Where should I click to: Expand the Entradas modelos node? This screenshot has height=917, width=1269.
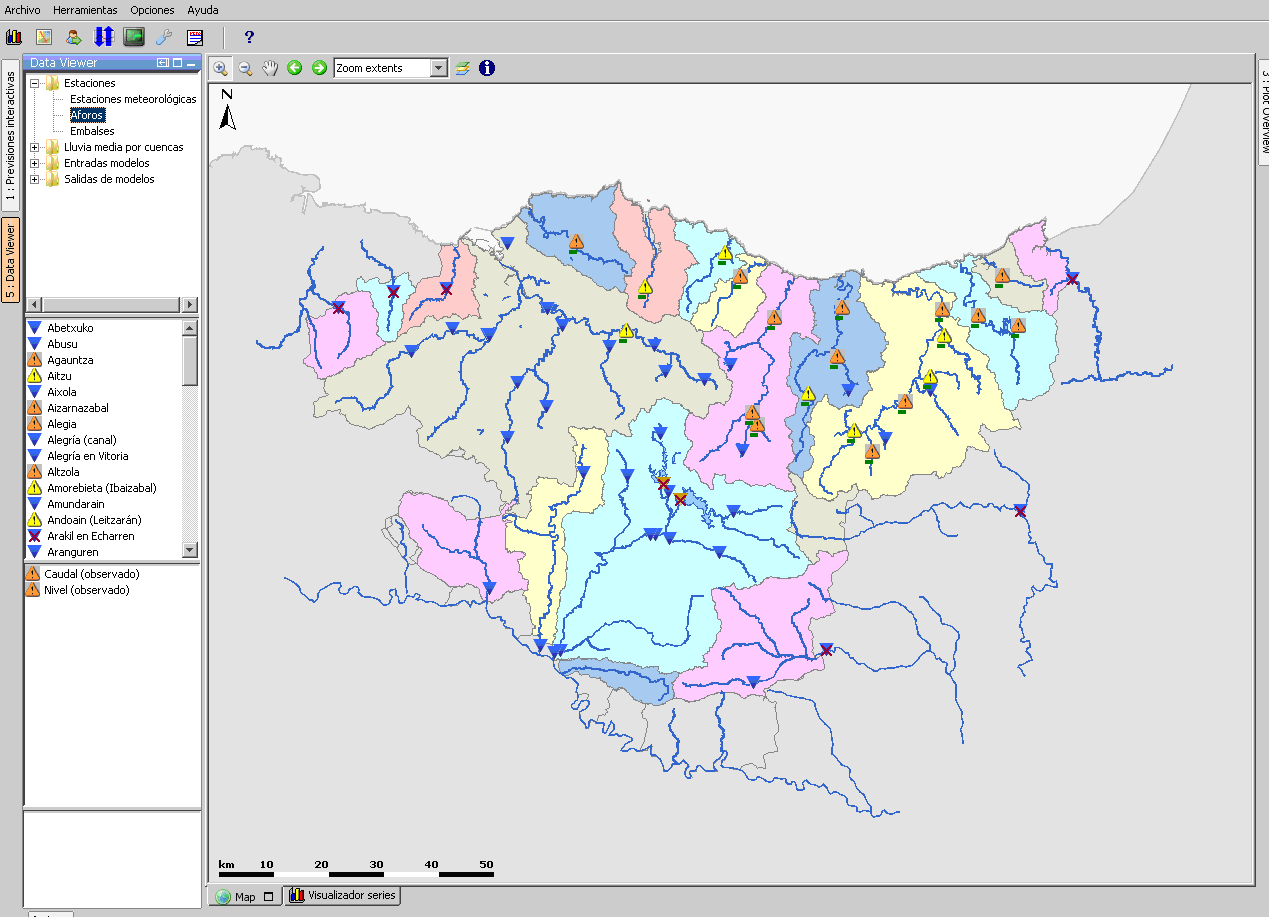[x=35, y=163]
